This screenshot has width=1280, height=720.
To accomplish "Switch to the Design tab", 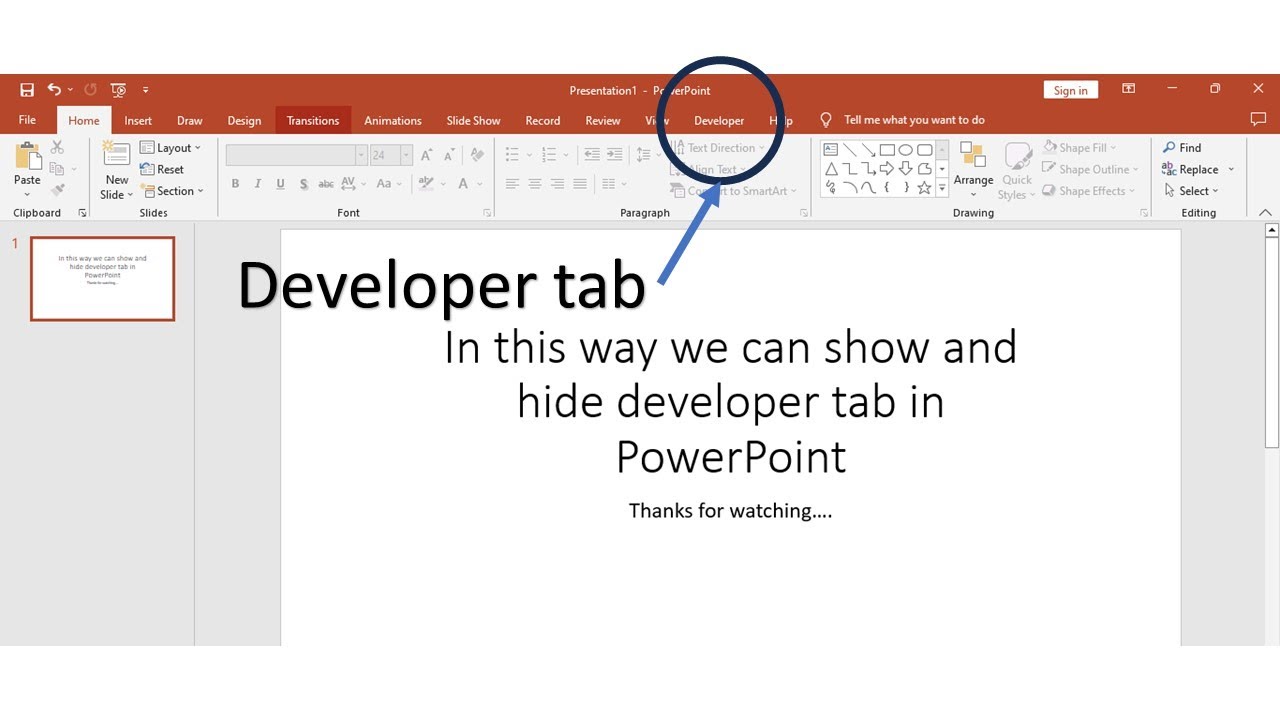I will [244, 120].
